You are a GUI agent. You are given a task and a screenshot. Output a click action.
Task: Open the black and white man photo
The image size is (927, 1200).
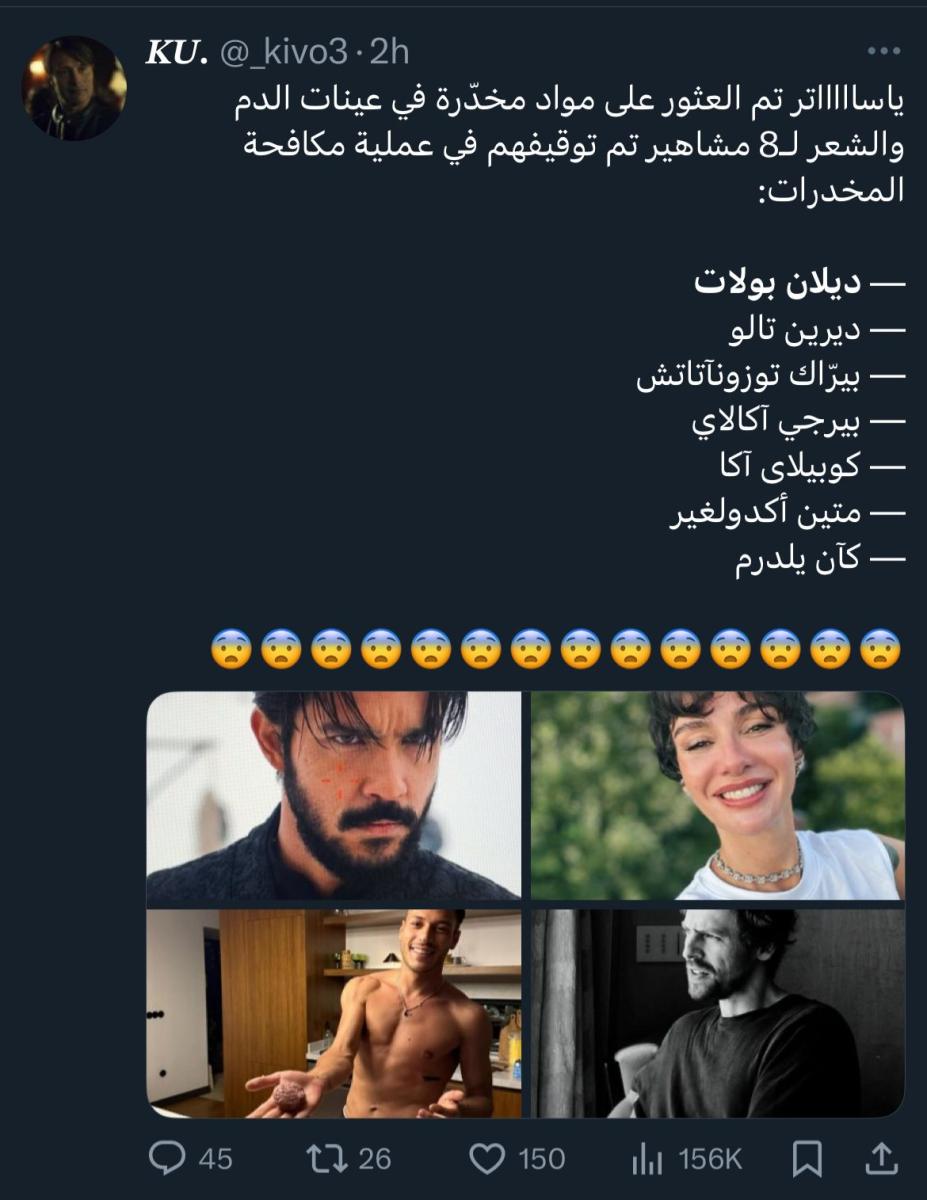tap(718, 1013)
